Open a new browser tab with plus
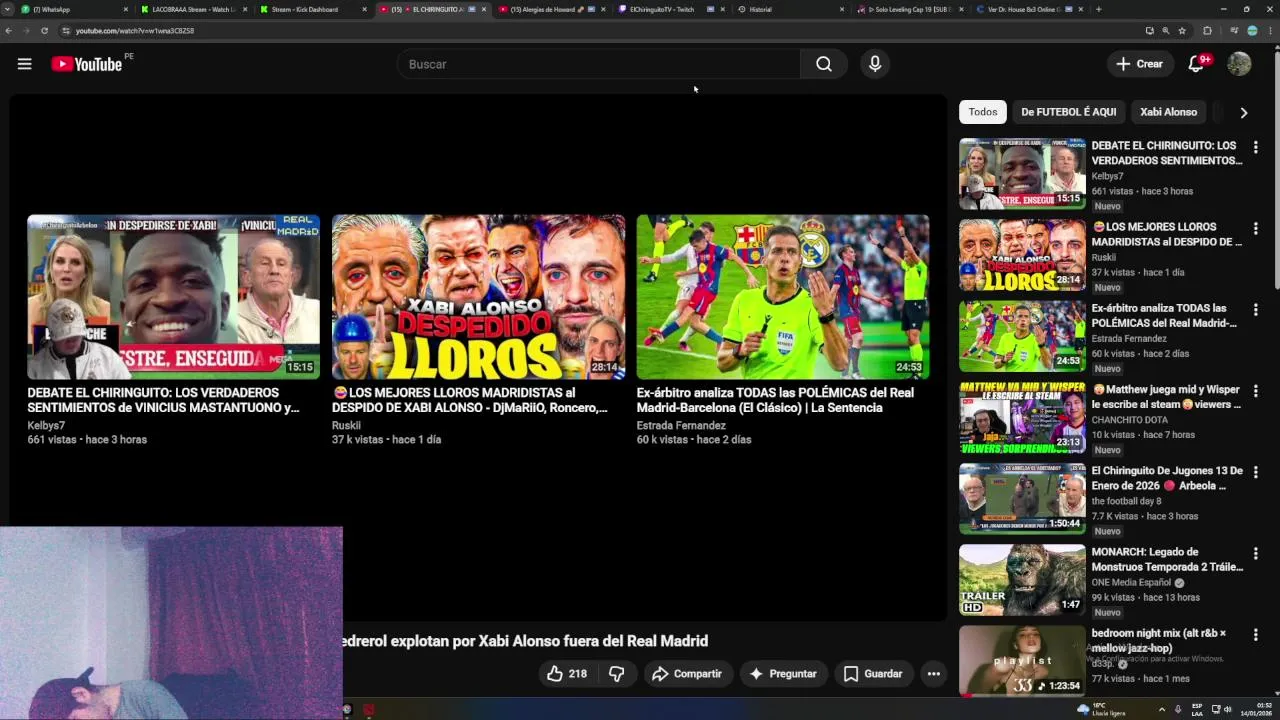The width and height of the screenshot is (1280, 720). pos(1098,9)
